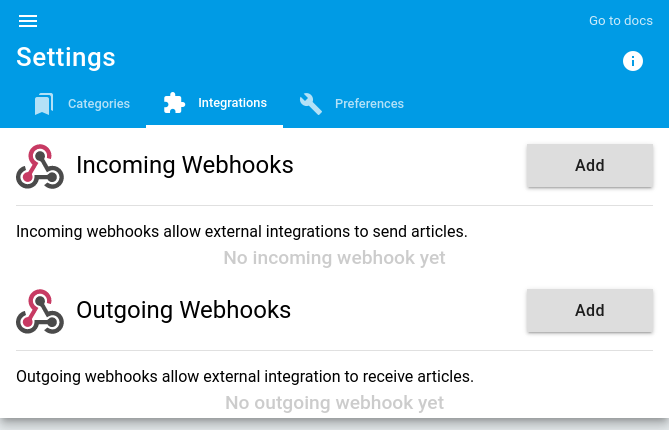Image resolution: width=669 pixels, height=430 pixels.
Task: Click the No outgoing webhook yet placeholder
Action: click(x=334, y=403)
